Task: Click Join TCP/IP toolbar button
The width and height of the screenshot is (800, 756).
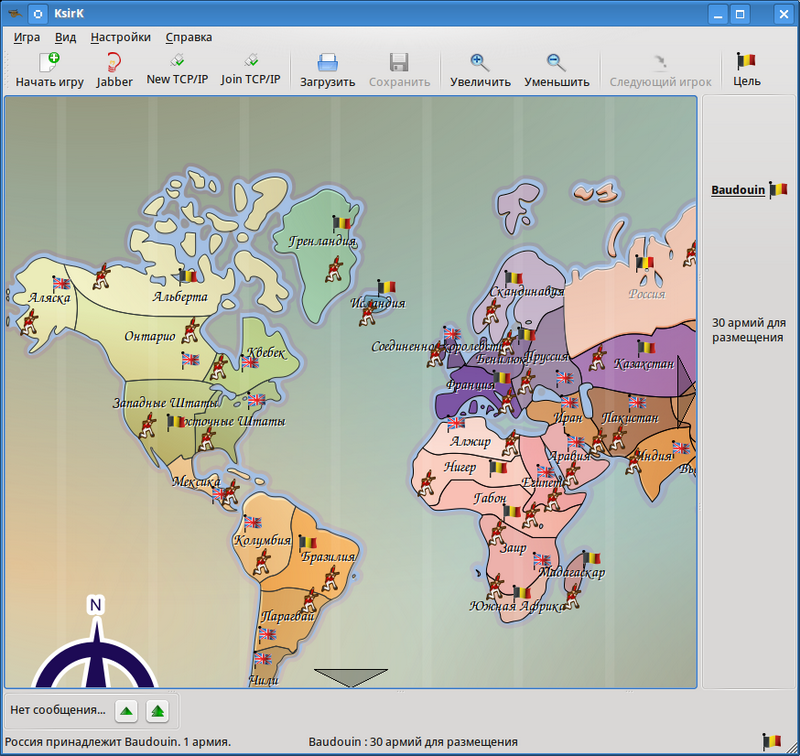Action: point(251,70)
